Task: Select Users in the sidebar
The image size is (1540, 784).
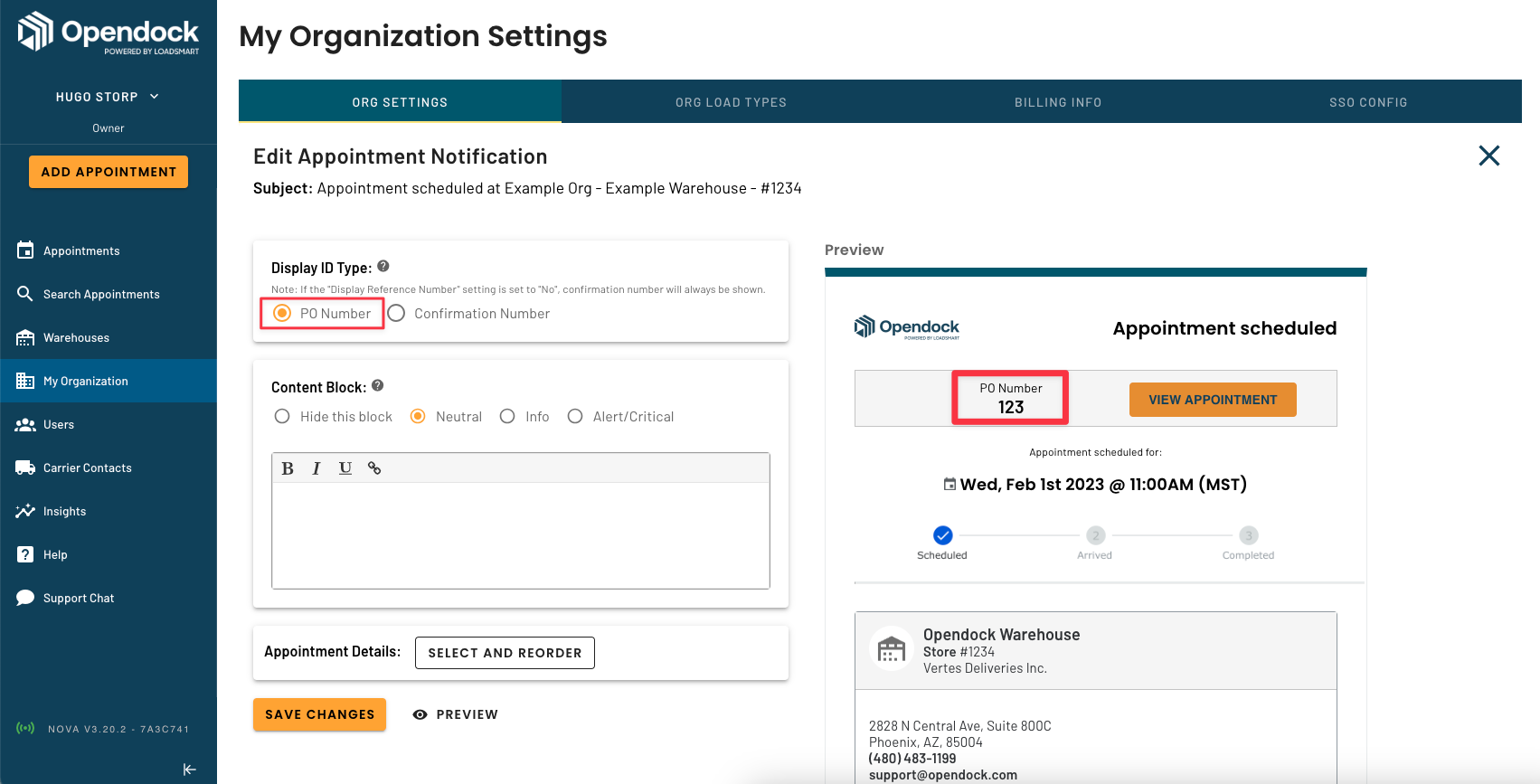Action: point(59,424)
